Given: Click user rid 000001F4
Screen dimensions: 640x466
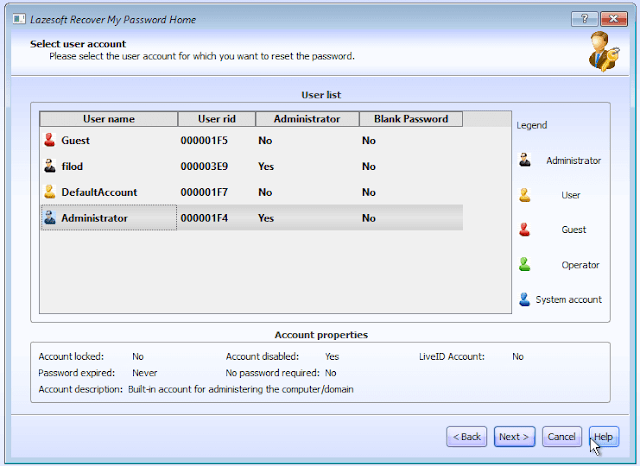Looking at the screenshot, I should [204, 218].
